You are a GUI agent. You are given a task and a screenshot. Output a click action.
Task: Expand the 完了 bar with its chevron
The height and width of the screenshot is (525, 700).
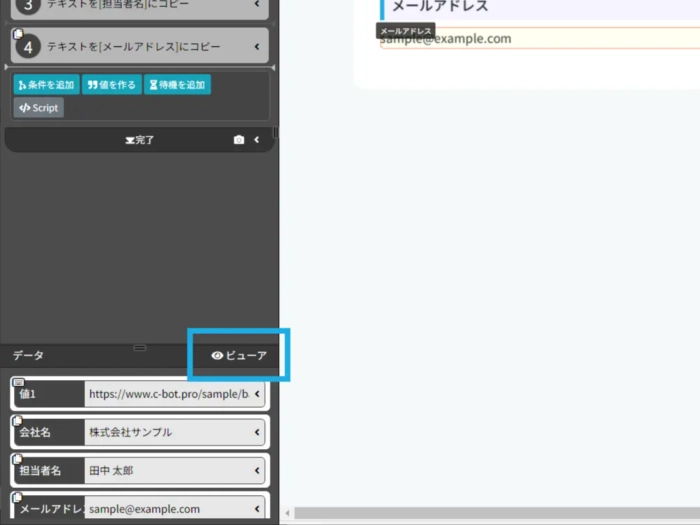(256, 140)
